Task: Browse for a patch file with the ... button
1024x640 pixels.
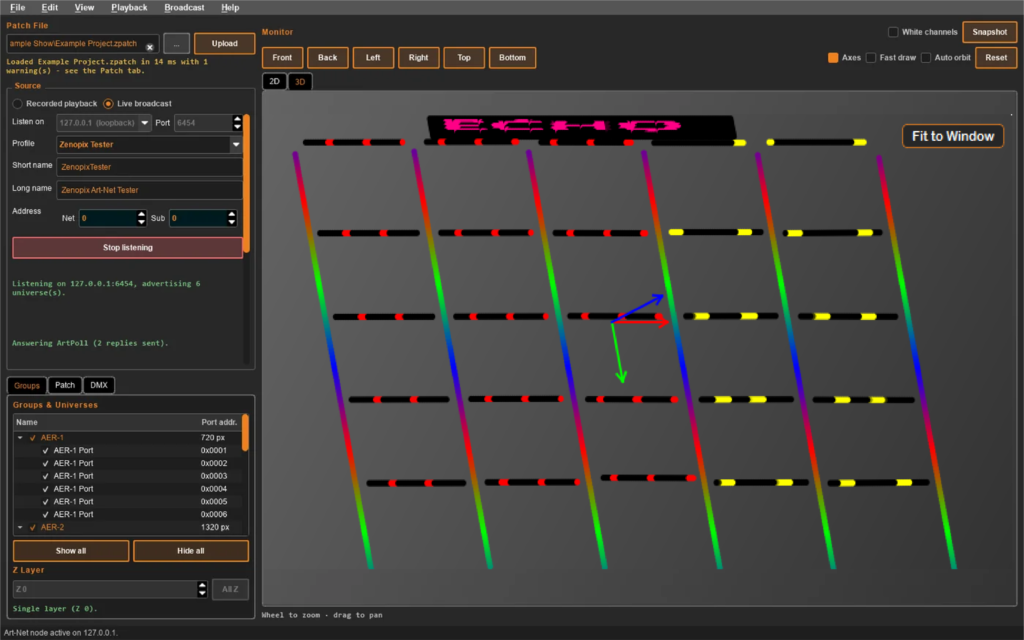Action: click(176, 43)
